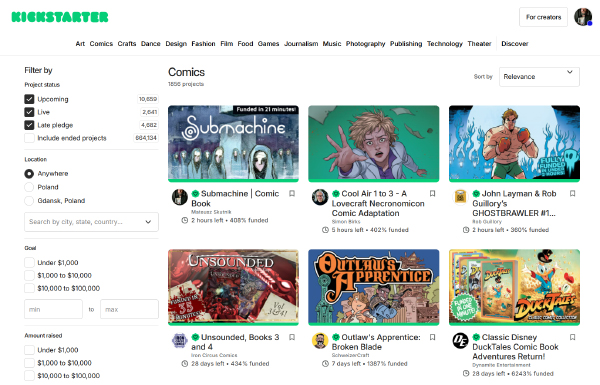Check Amount raised Under $1,000
The height and width of the screenshot is (385, 600).
(29, 350)
